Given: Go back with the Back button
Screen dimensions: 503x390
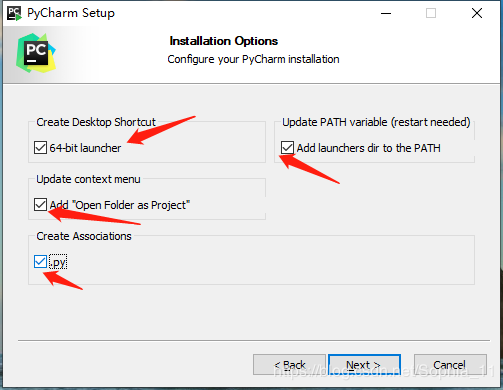Looking at the screenshot, I should (x=289, y=365).
